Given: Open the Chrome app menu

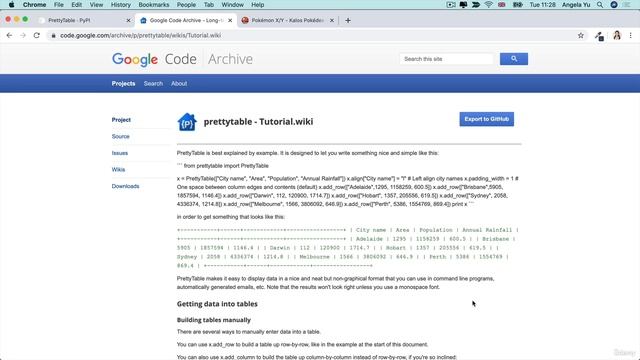Looking at the screenshot, I should tap(34, 5).
